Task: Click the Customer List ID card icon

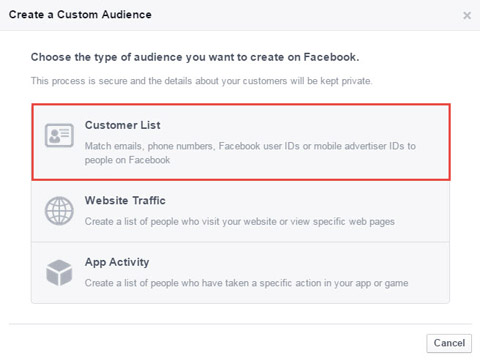Action: point(59,135)
